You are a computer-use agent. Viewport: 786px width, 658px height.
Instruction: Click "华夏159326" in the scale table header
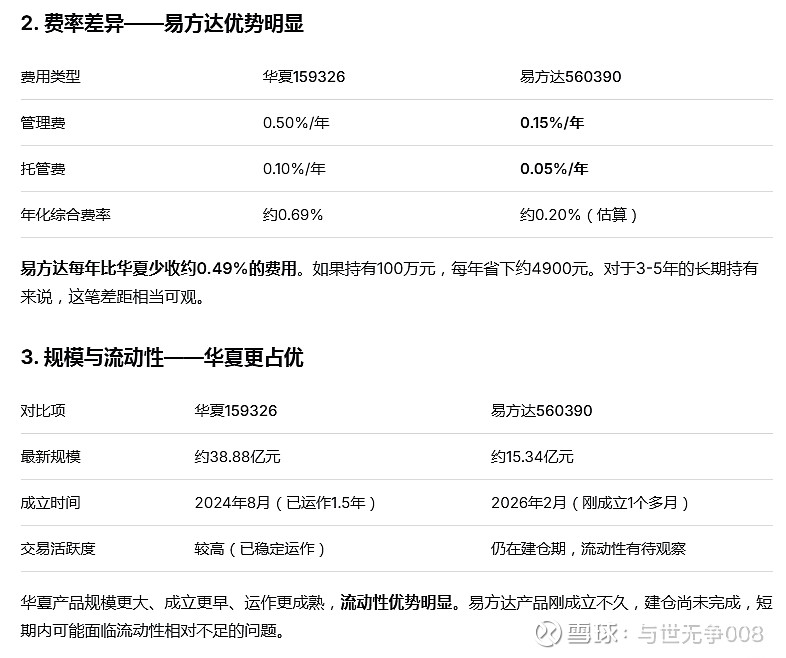coord(236,411)
